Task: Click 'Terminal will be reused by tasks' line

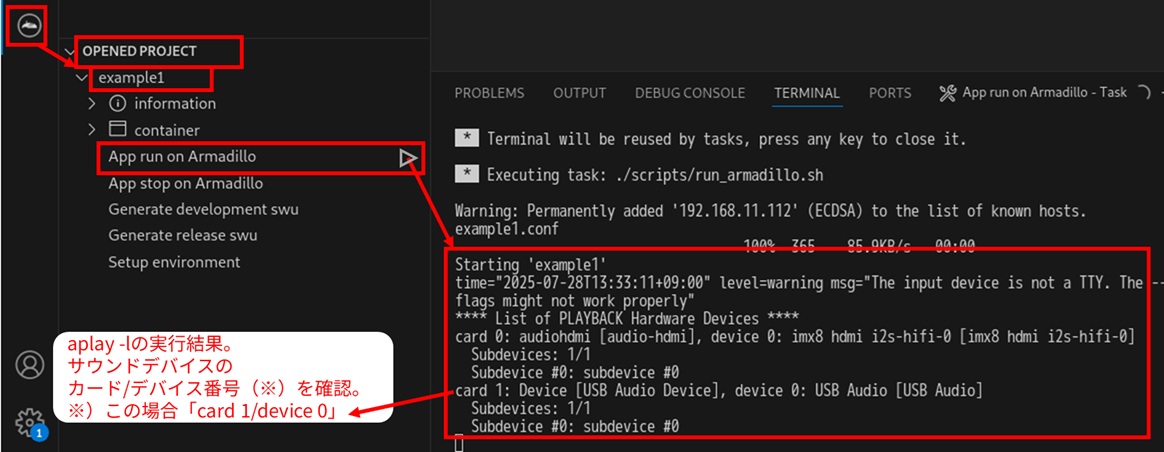Action: [x=727, y=139]
